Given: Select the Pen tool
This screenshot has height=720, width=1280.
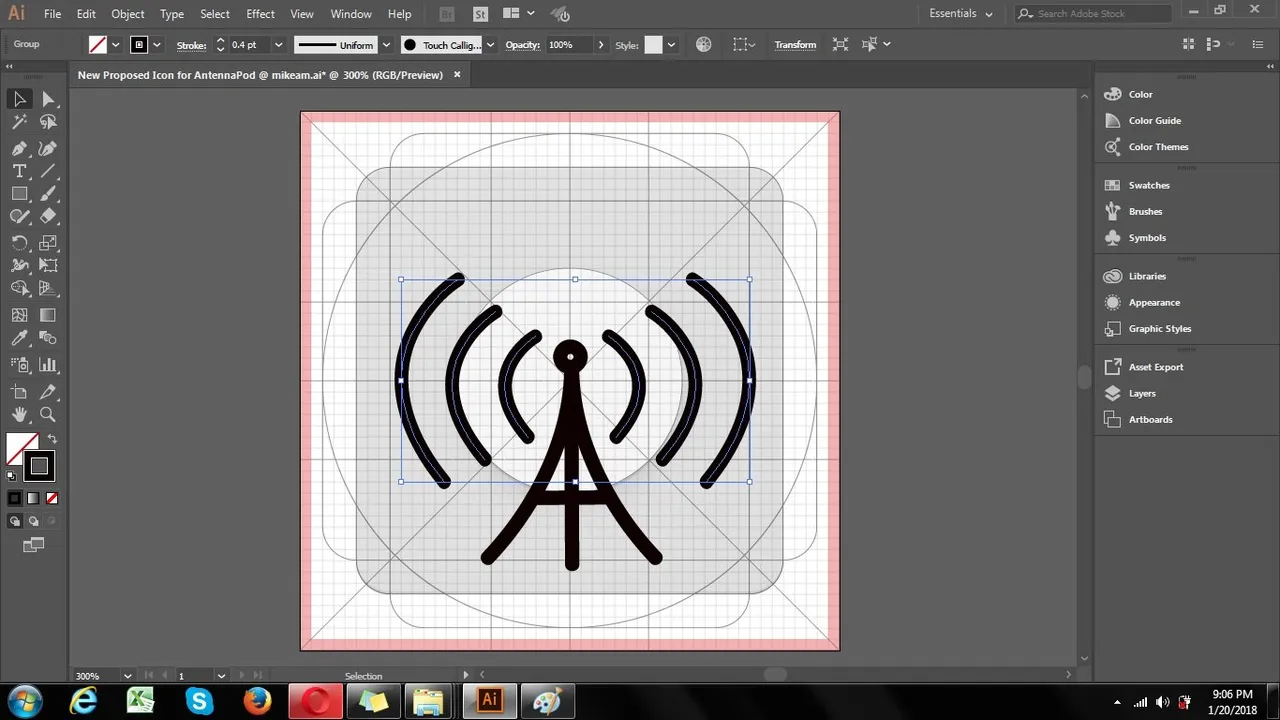Looking at the screenshot, I should pos(19,148).
